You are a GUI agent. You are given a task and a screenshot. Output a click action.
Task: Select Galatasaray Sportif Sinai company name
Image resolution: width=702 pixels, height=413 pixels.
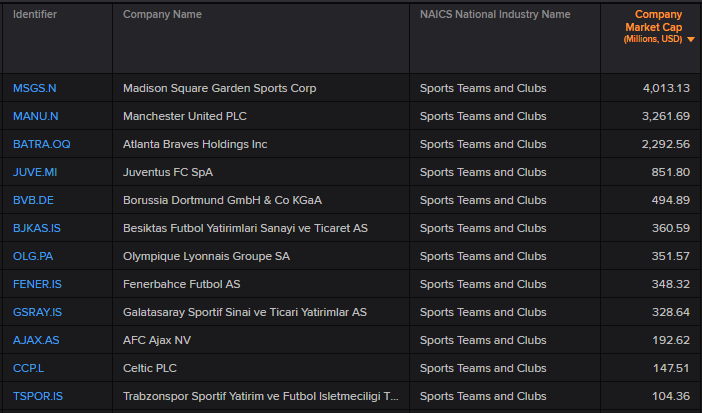[x=245, y=312]
